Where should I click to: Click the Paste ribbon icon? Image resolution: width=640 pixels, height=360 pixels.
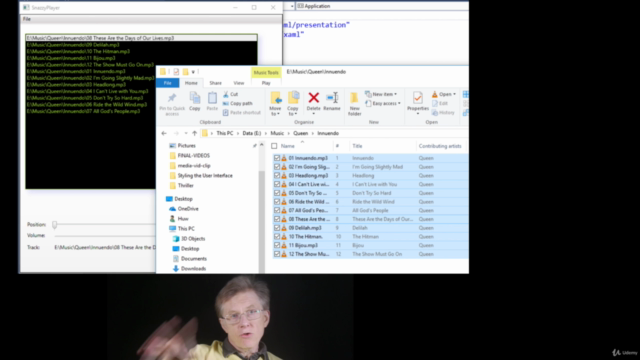coord(212,98)
